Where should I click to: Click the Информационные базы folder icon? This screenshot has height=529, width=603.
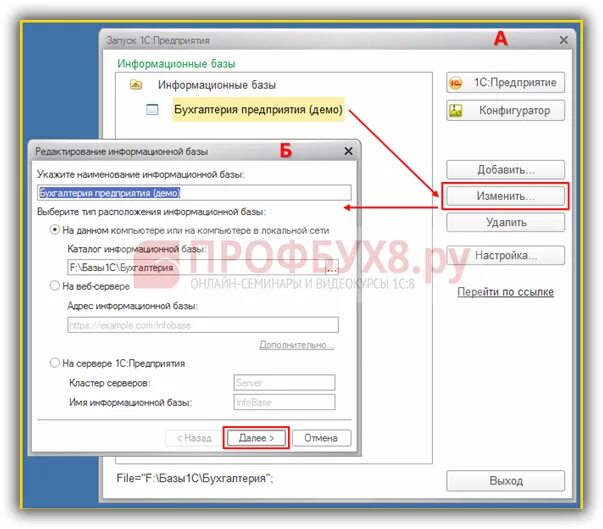136,84
